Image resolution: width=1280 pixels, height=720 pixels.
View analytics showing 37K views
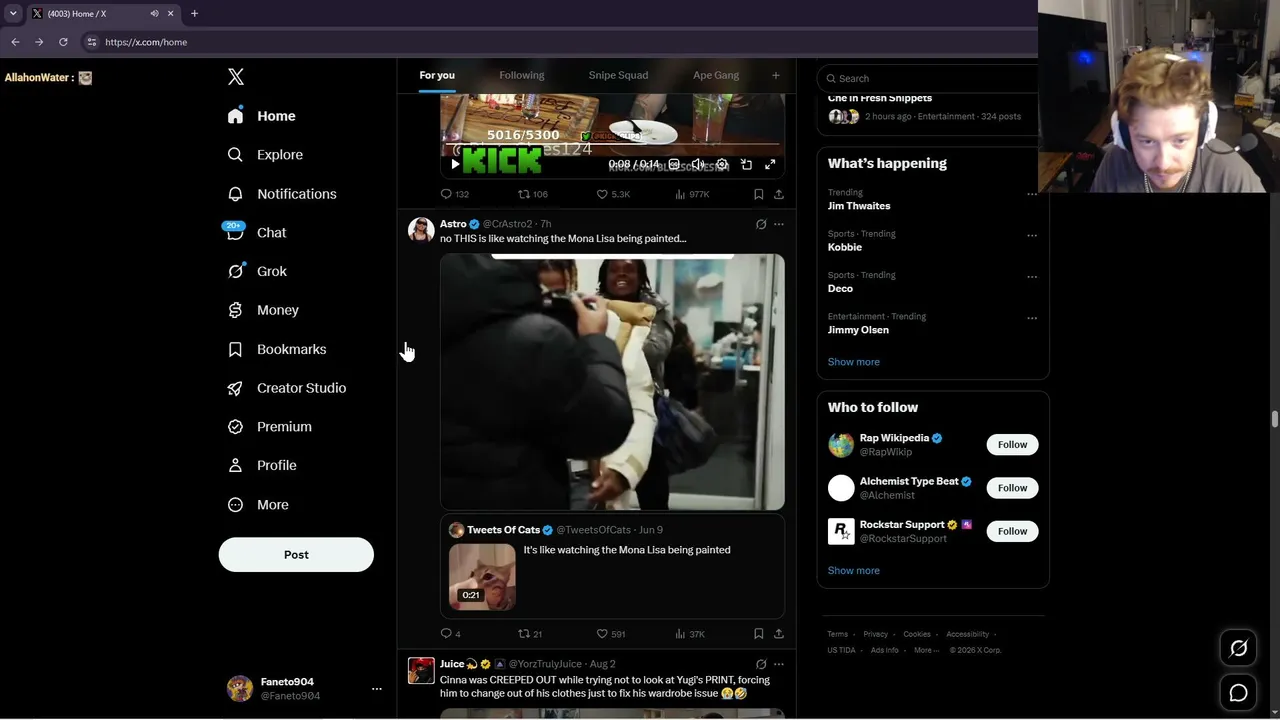pos(690,634)
